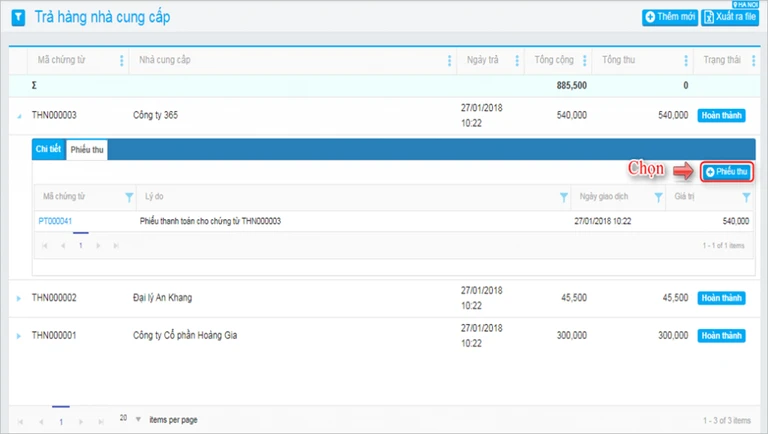Image resolution: width=768 pixels, height=434 pixels.
Task: Select page 1 in detail pager
Action: point(81,245)
